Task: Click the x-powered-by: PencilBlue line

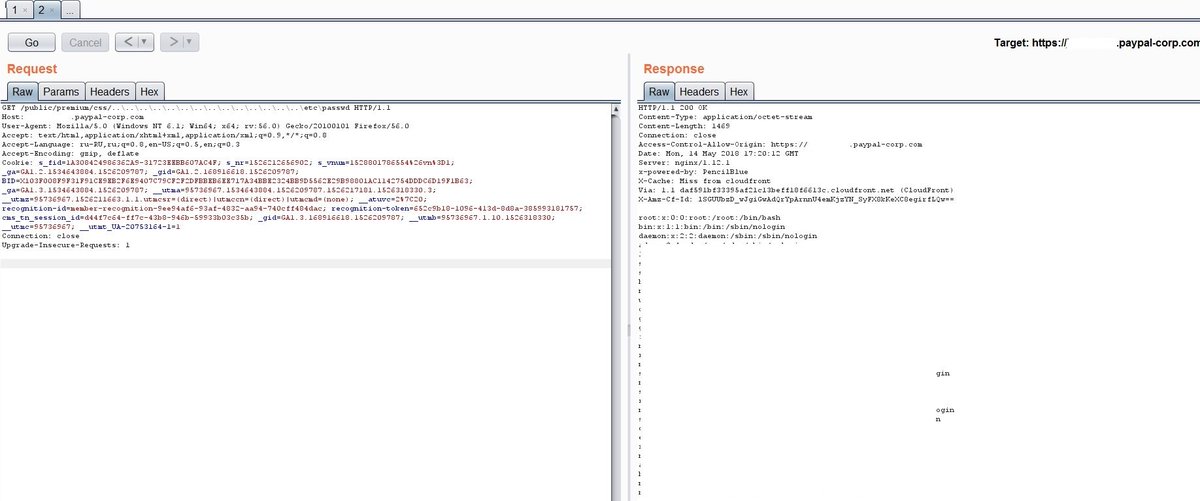Action: click(x=694, y=173)
